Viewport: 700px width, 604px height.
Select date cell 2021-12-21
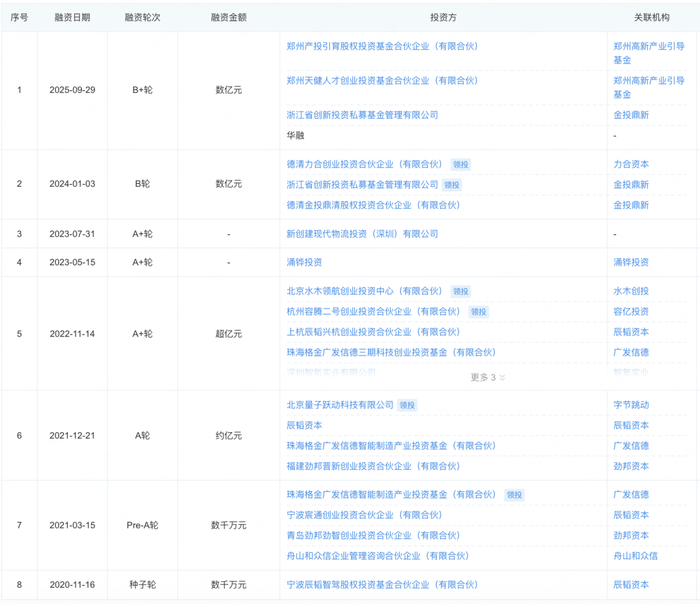click(x=72, y=435)
